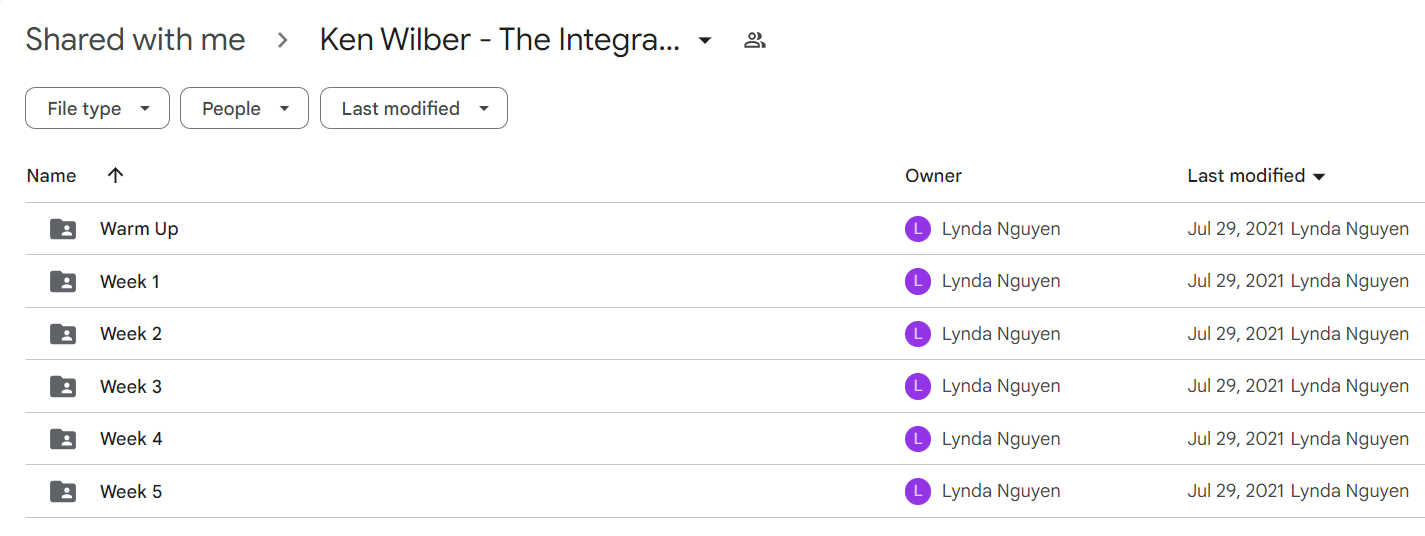
Task: Click the shared people icon beside folder title
Action: 755,41
